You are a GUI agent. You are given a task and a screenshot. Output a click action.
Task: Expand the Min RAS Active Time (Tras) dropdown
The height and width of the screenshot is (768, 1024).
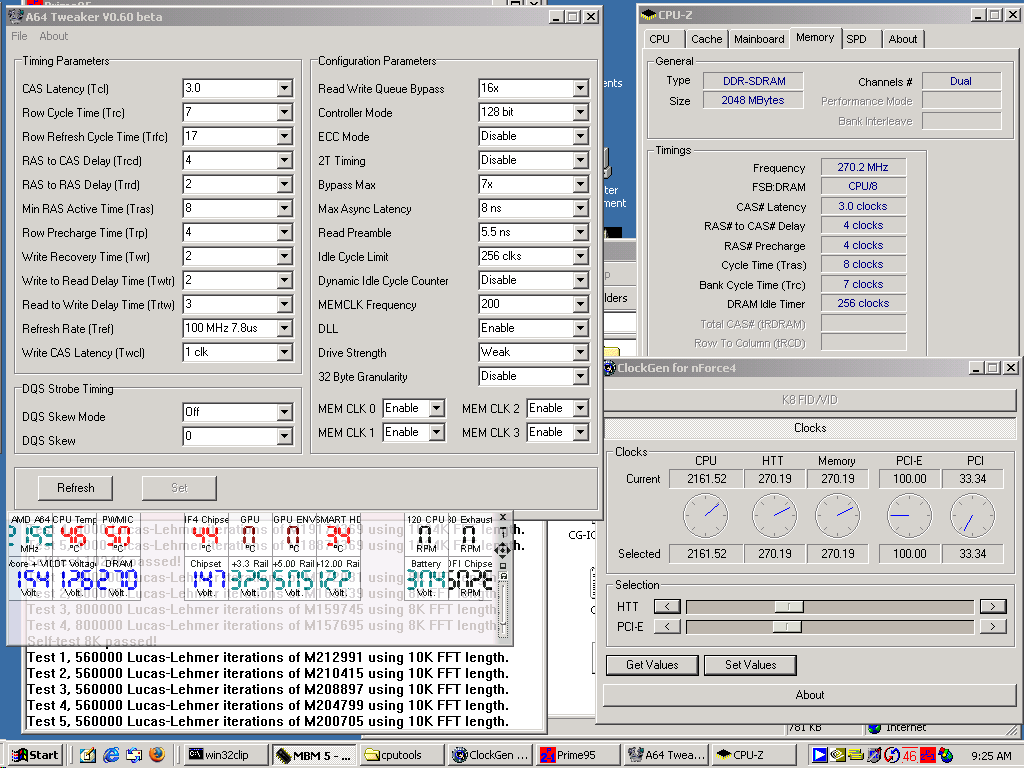click(285, 208)
